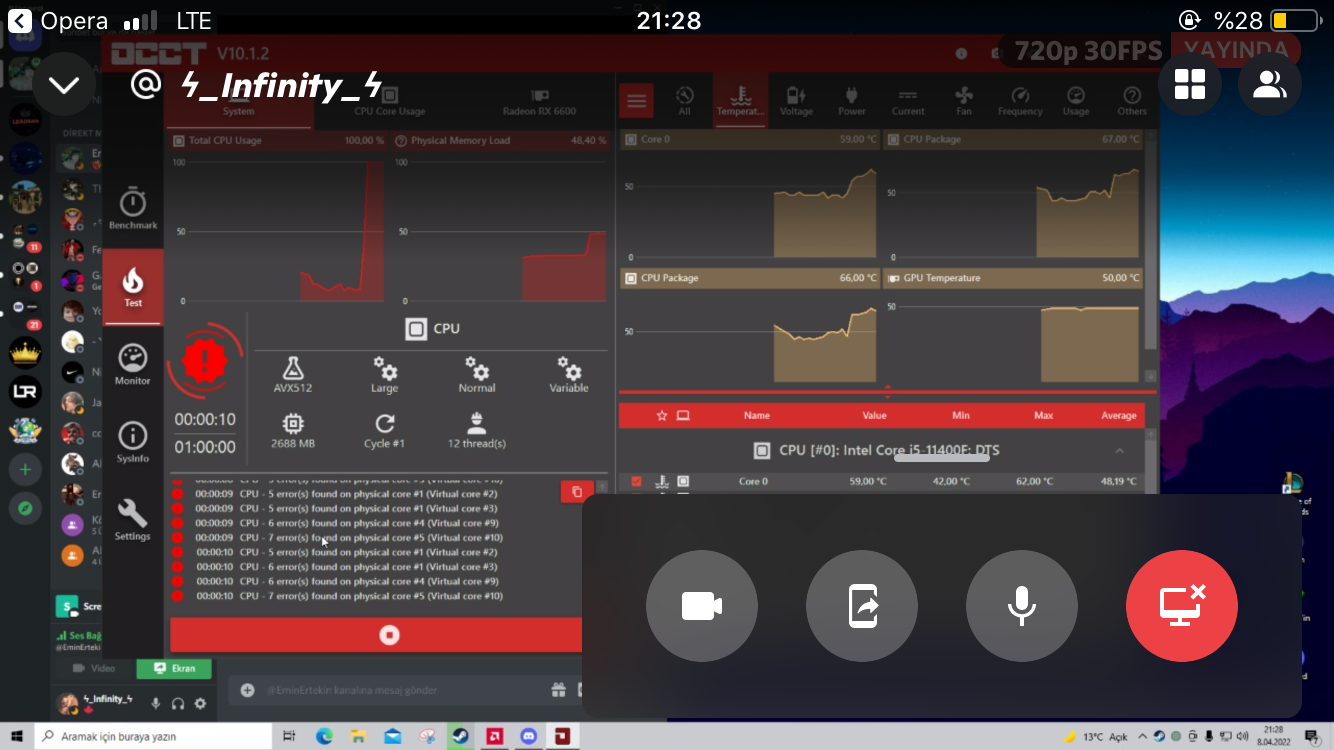Click the Discord Ekran screen share button

175,668
